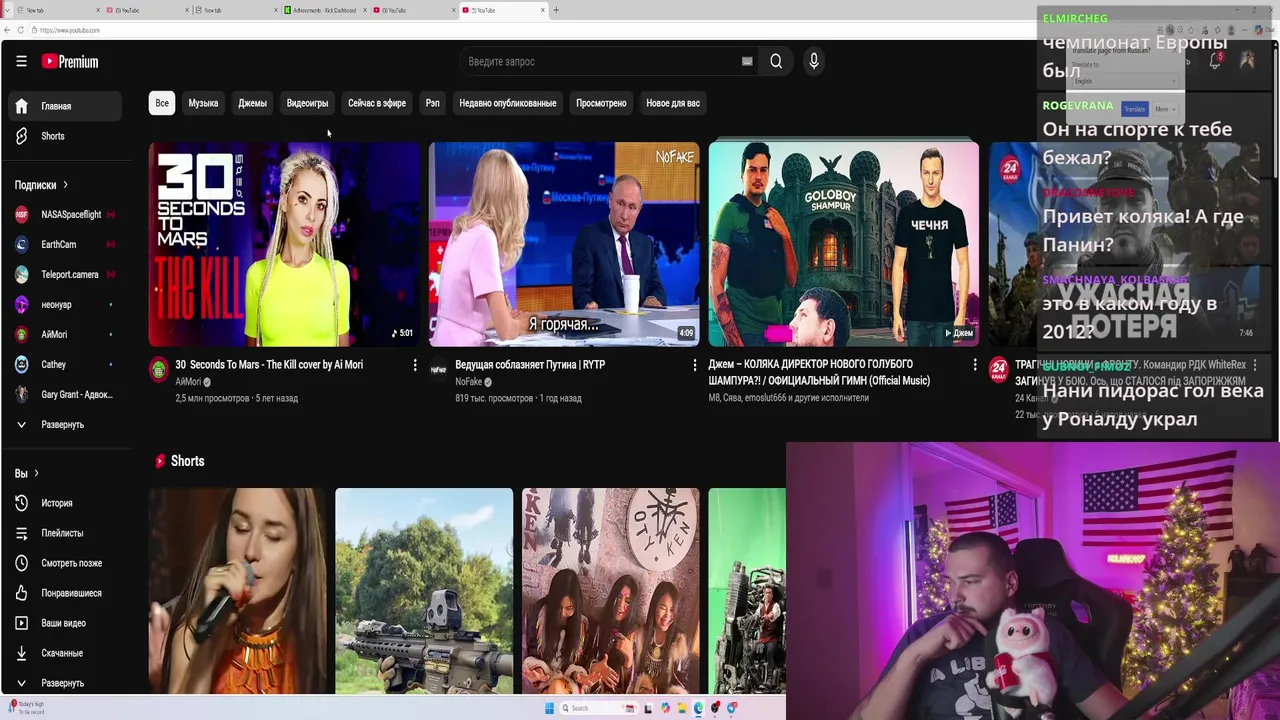Image resolution: width=1280 pixels, height=720 pixels.
Task: Open more options for the 30 Seconds To Mars video
Action: [x=415, y=366]
